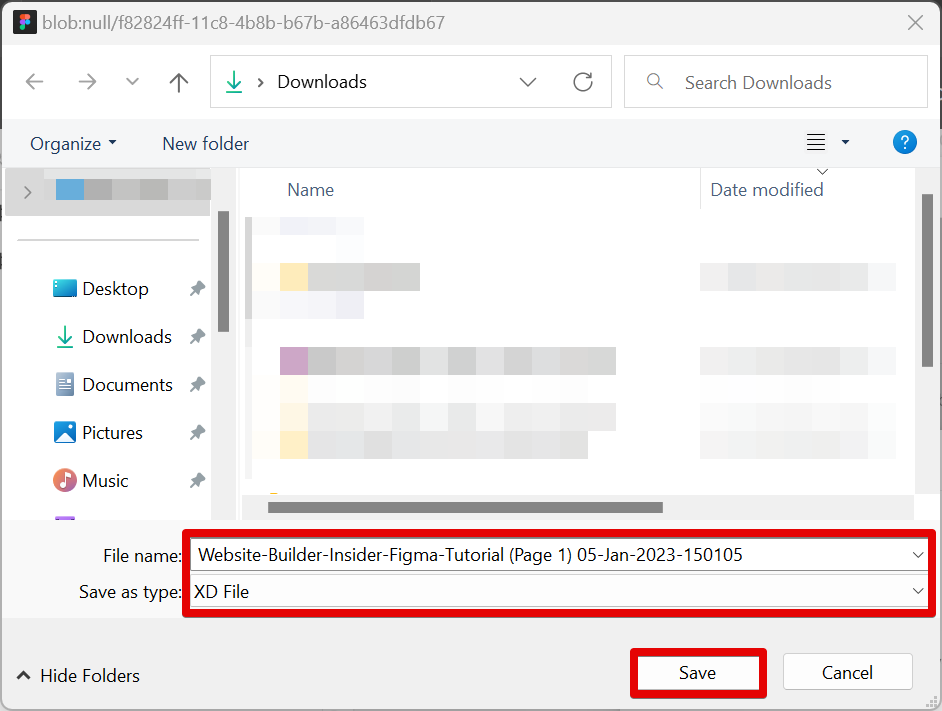
Task: Expand the address bar history dropdown
Action: (528, 82)
